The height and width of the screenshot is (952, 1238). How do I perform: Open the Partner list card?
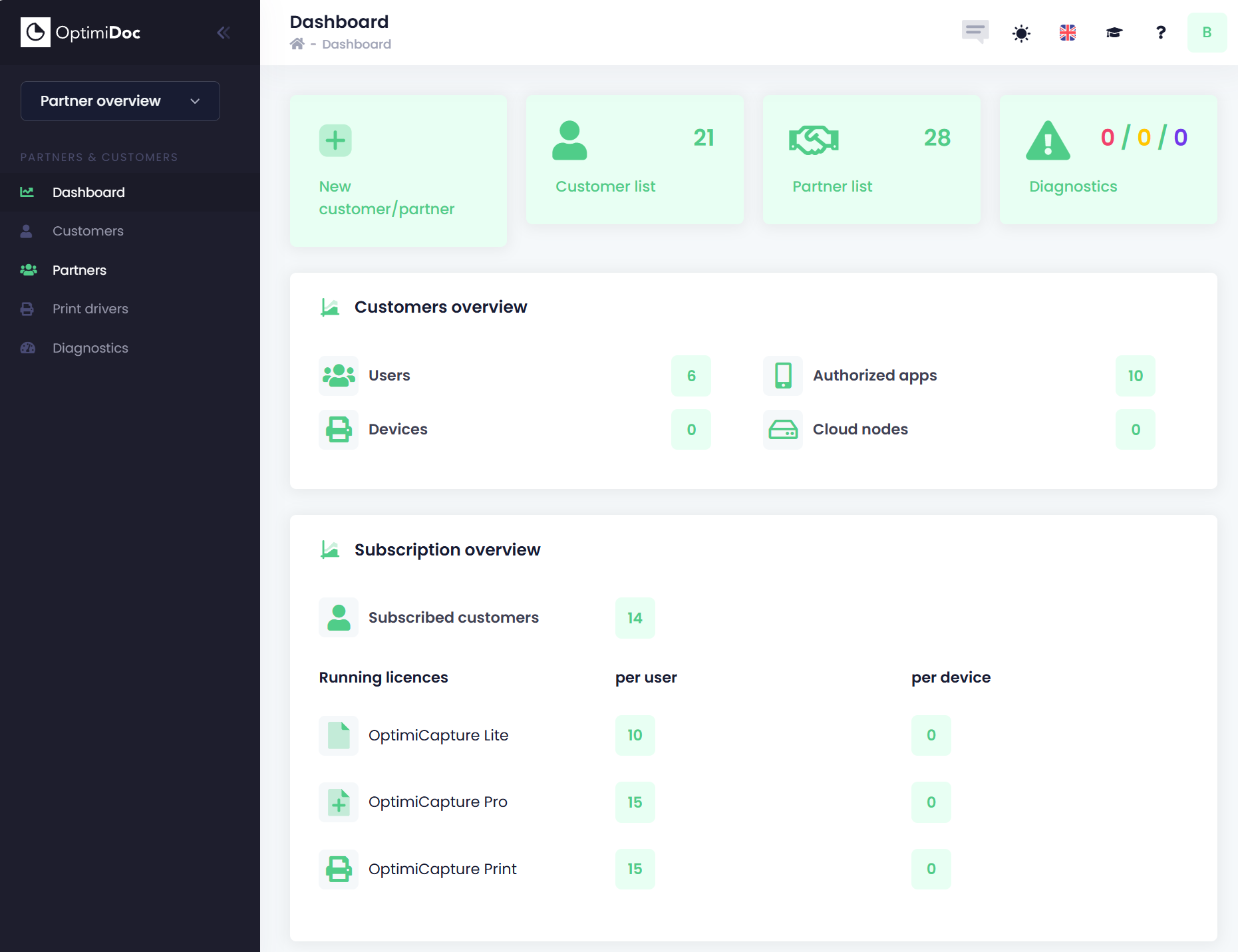point(871,160)
